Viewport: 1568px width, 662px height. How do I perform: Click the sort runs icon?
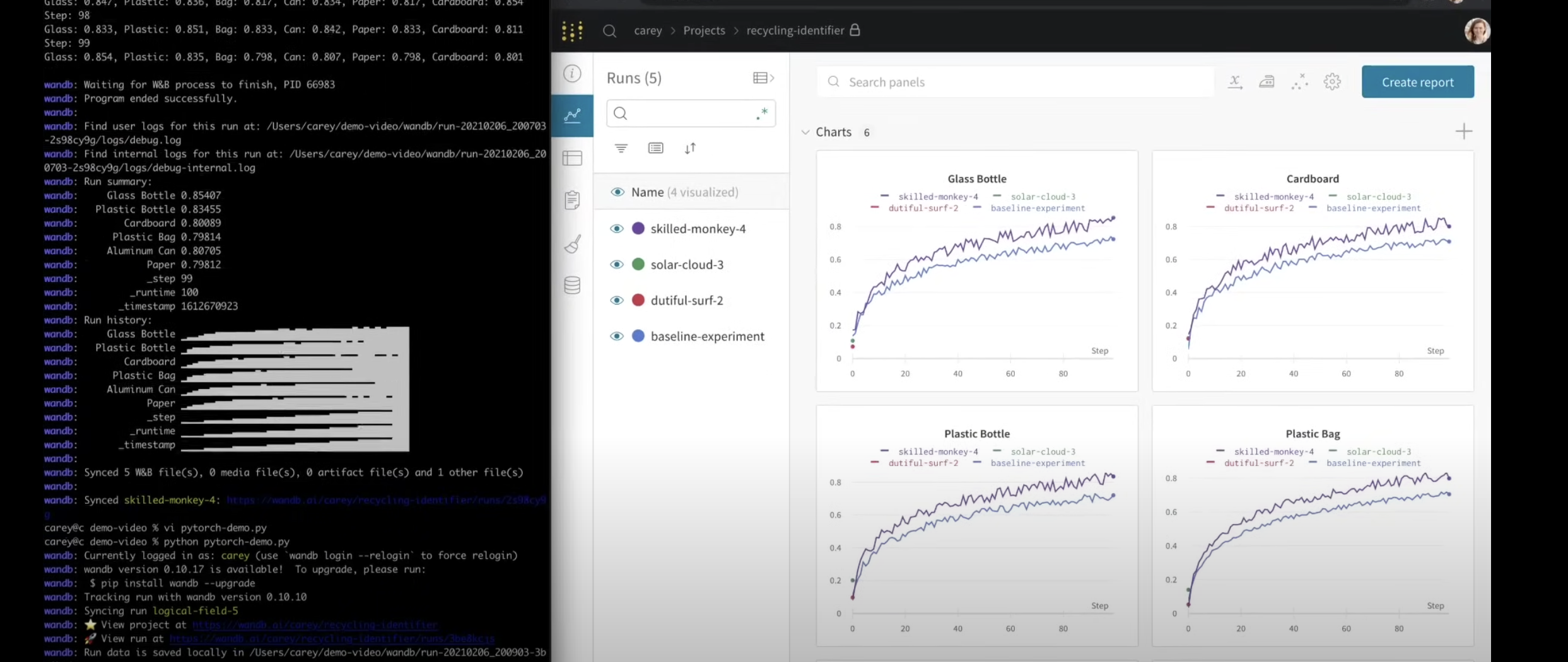click(690, 148)
